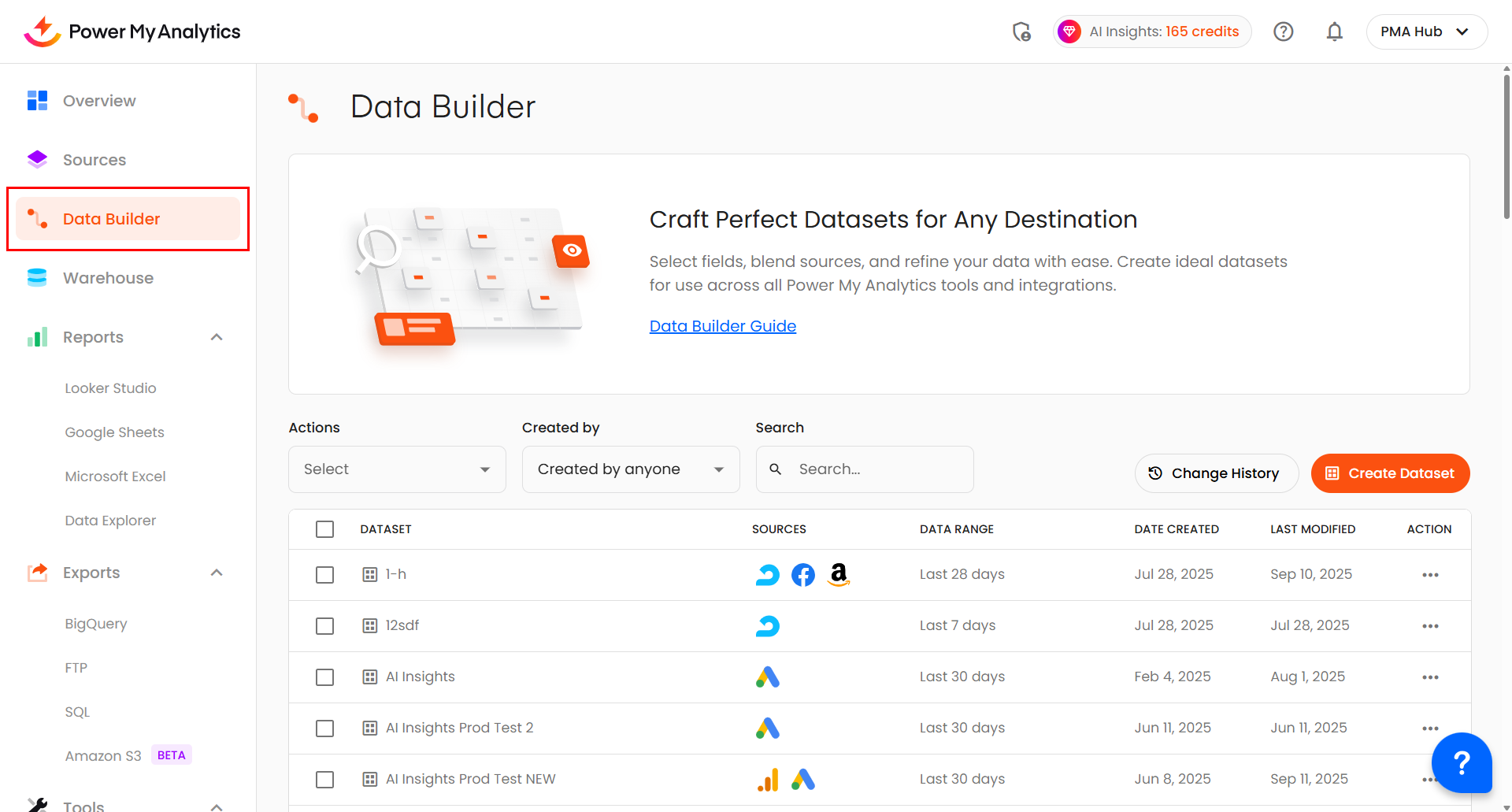Open Looker Studio under Reports
The image size is (1512, 812).
point(110,388)
